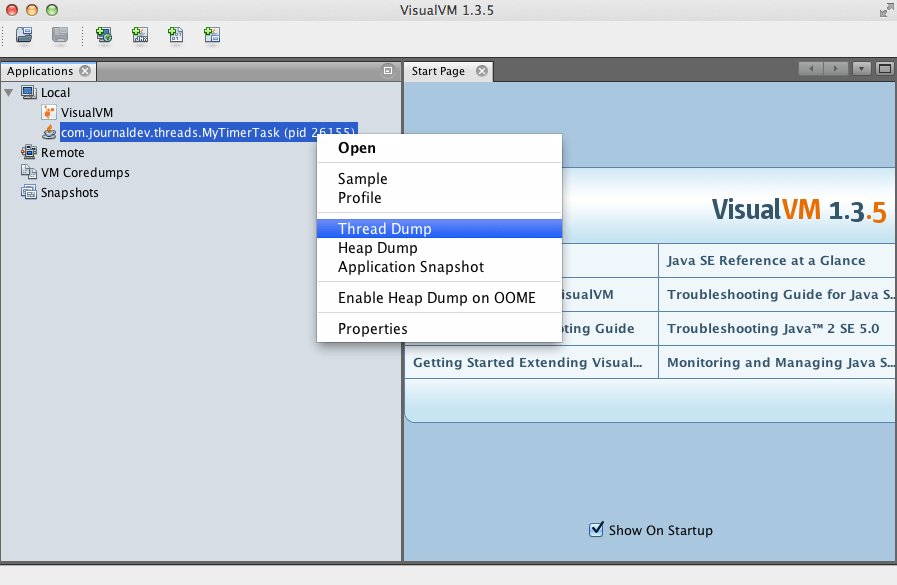897x585 pixels.
Task: Select the Add VM Coredump toolbar icon
Action: [176, 35]
